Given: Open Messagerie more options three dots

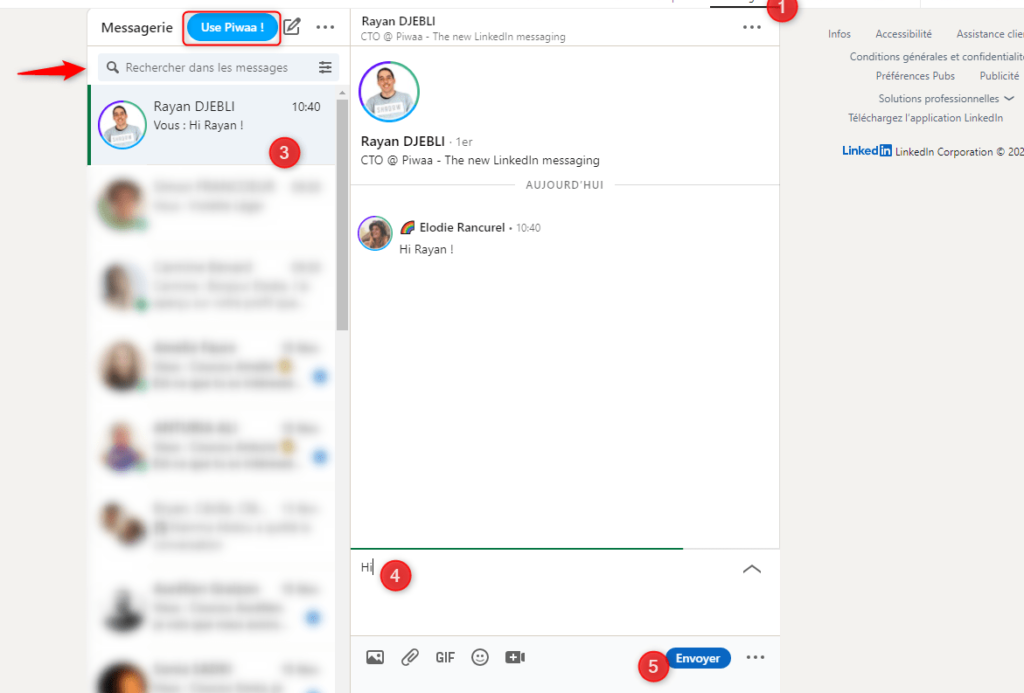Looking at the screenshot, I should pyautogui.click(x=325, y=27).
